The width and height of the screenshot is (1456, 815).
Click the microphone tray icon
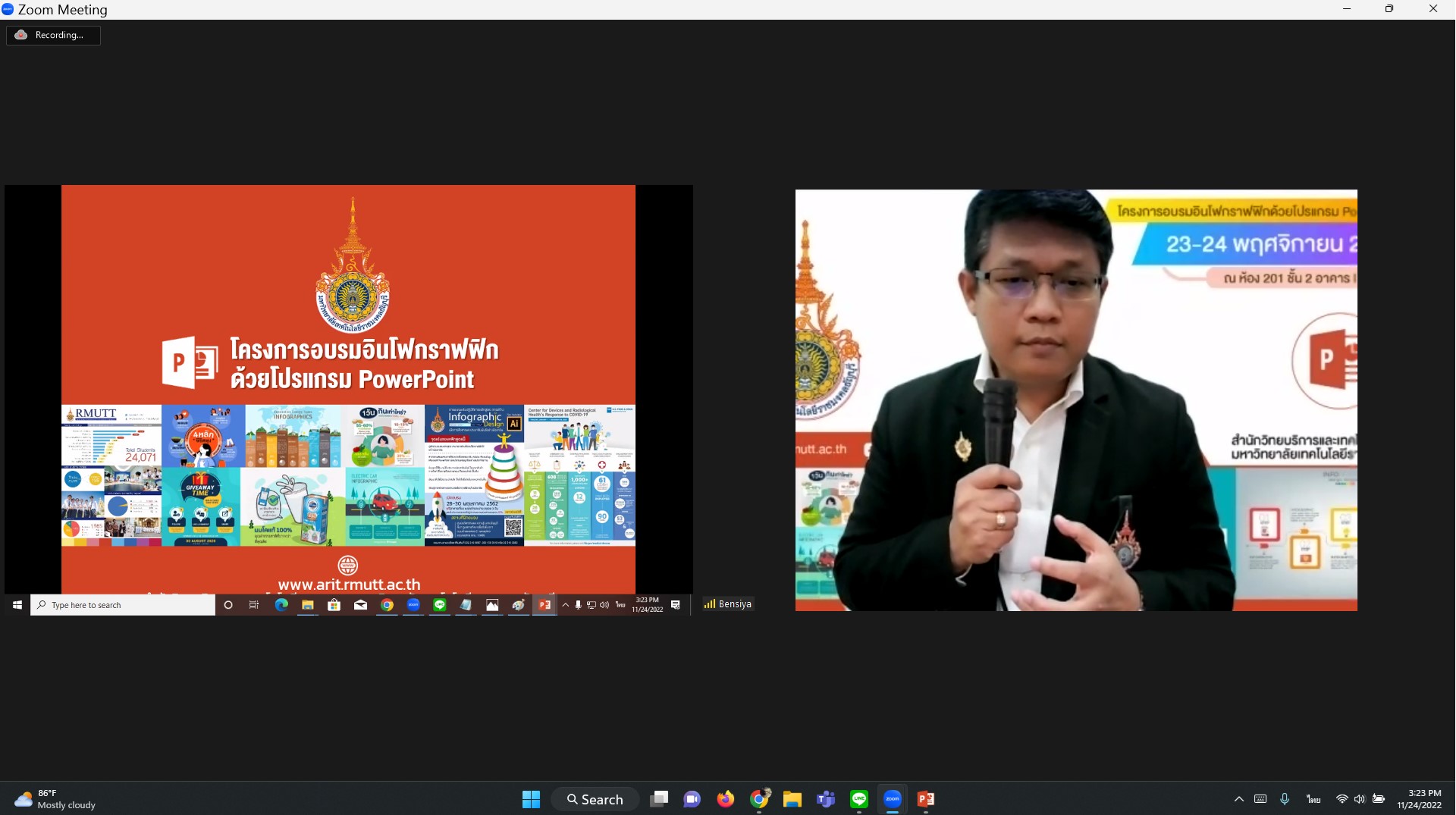pyautogui.click(x=1285, y=799)
